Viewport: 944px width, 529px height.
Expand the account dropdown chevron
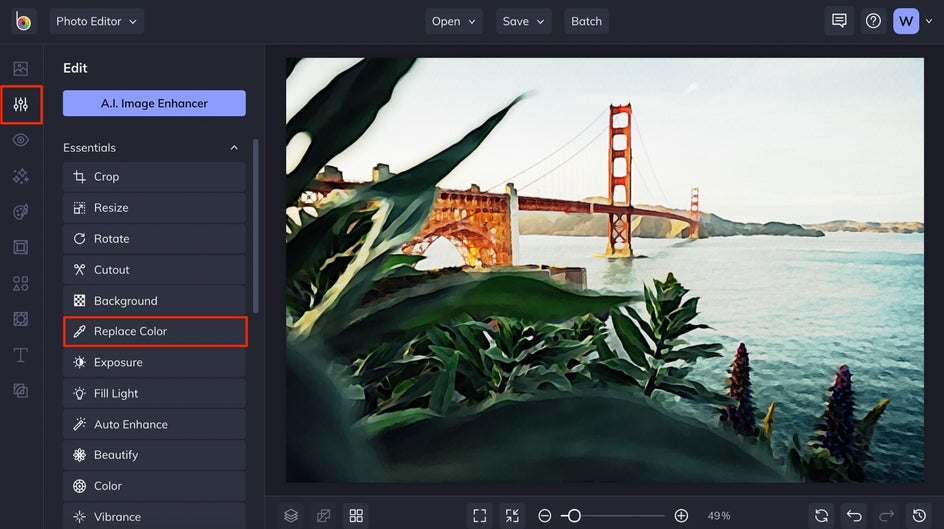coord(929,21)
